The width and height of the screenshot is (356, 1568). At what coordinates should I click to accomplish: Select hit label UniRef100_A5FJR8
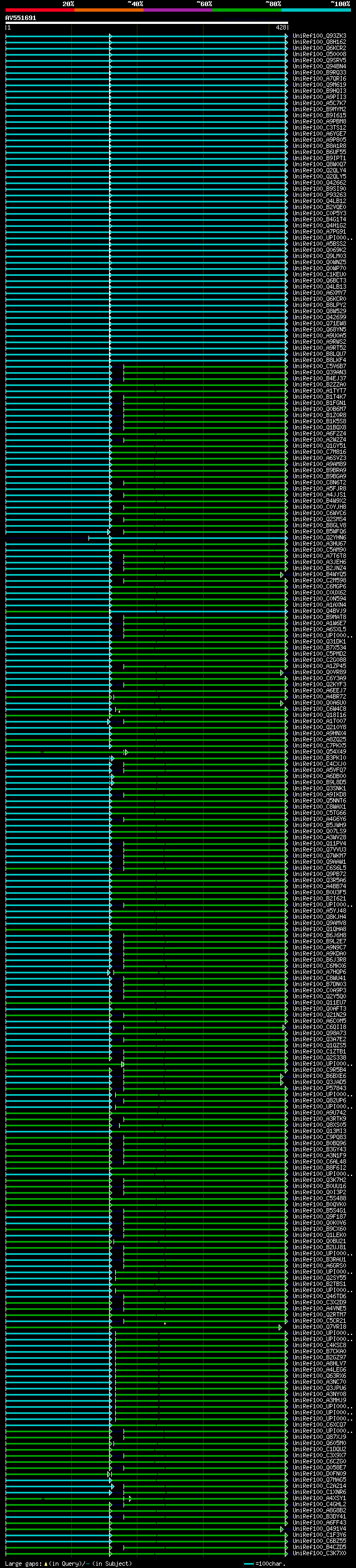click(x=319, y=489)
